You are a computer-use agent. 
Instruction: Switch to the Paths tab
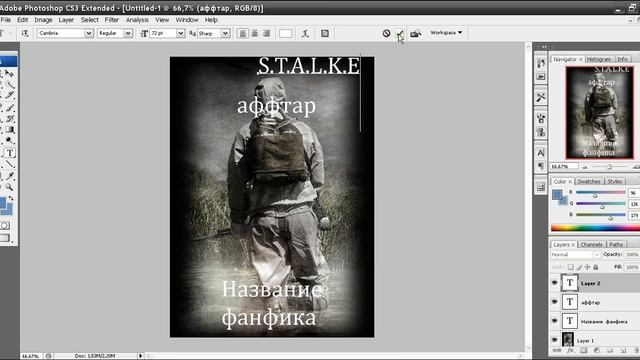tap(616, 244)
